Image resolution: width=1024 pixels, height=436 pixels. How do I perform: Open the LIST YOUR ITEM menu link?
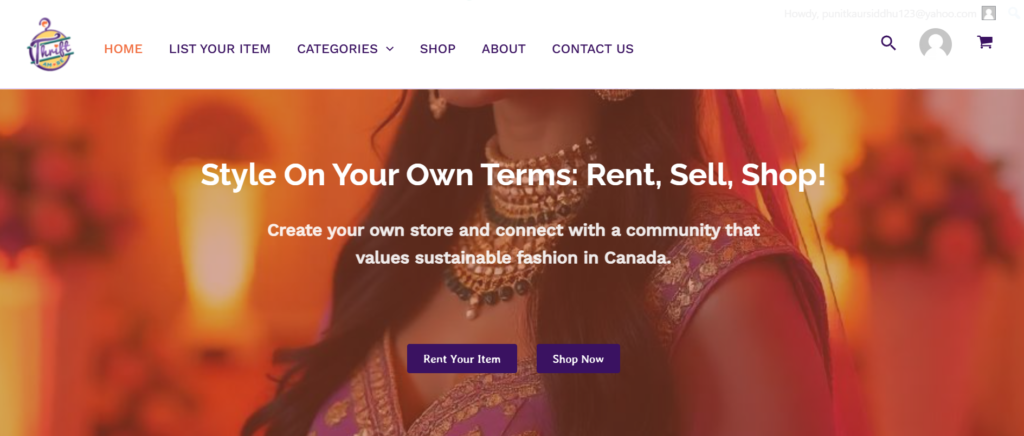(220, 49)
